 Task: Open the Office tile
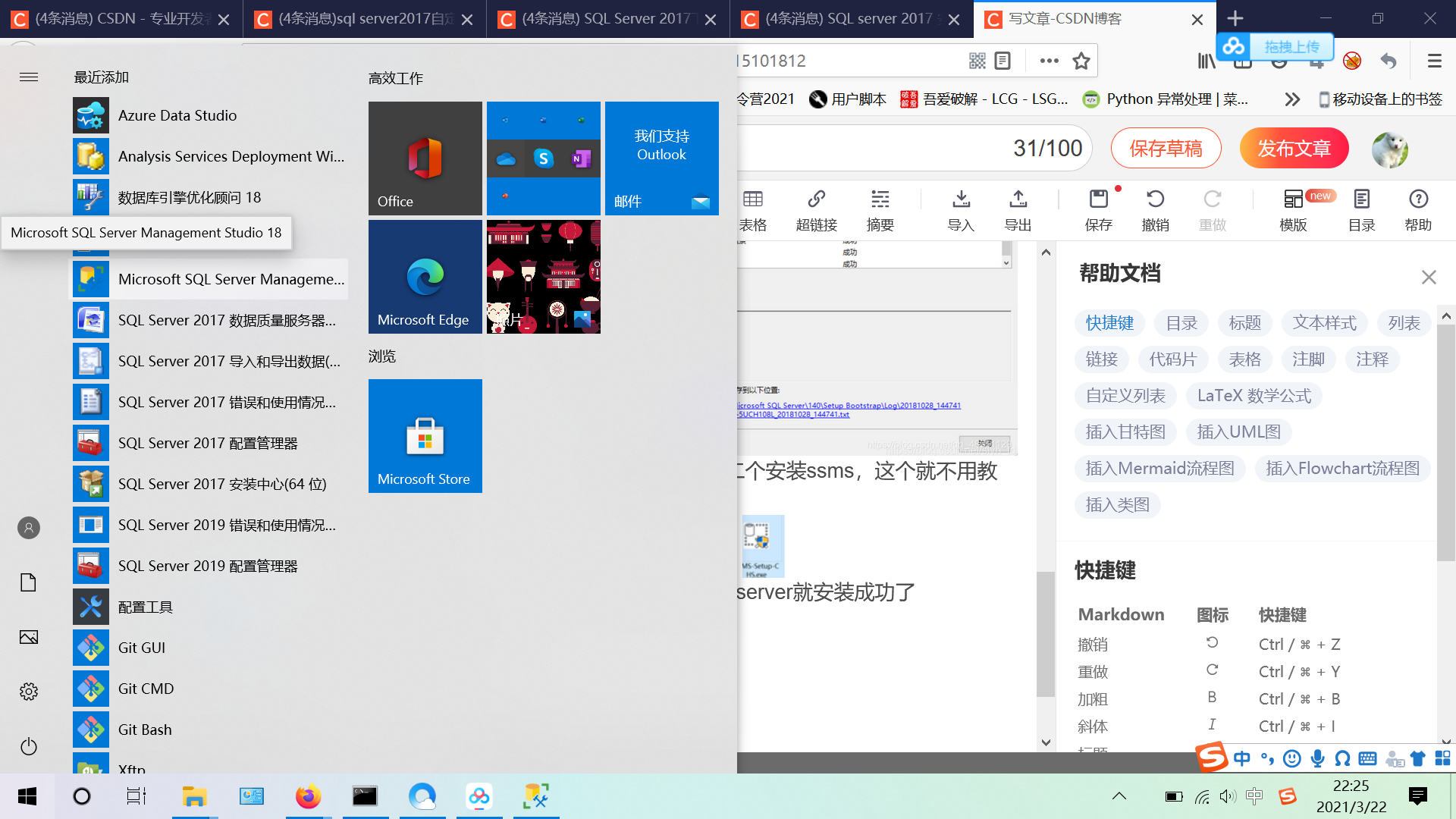point(425,158)
